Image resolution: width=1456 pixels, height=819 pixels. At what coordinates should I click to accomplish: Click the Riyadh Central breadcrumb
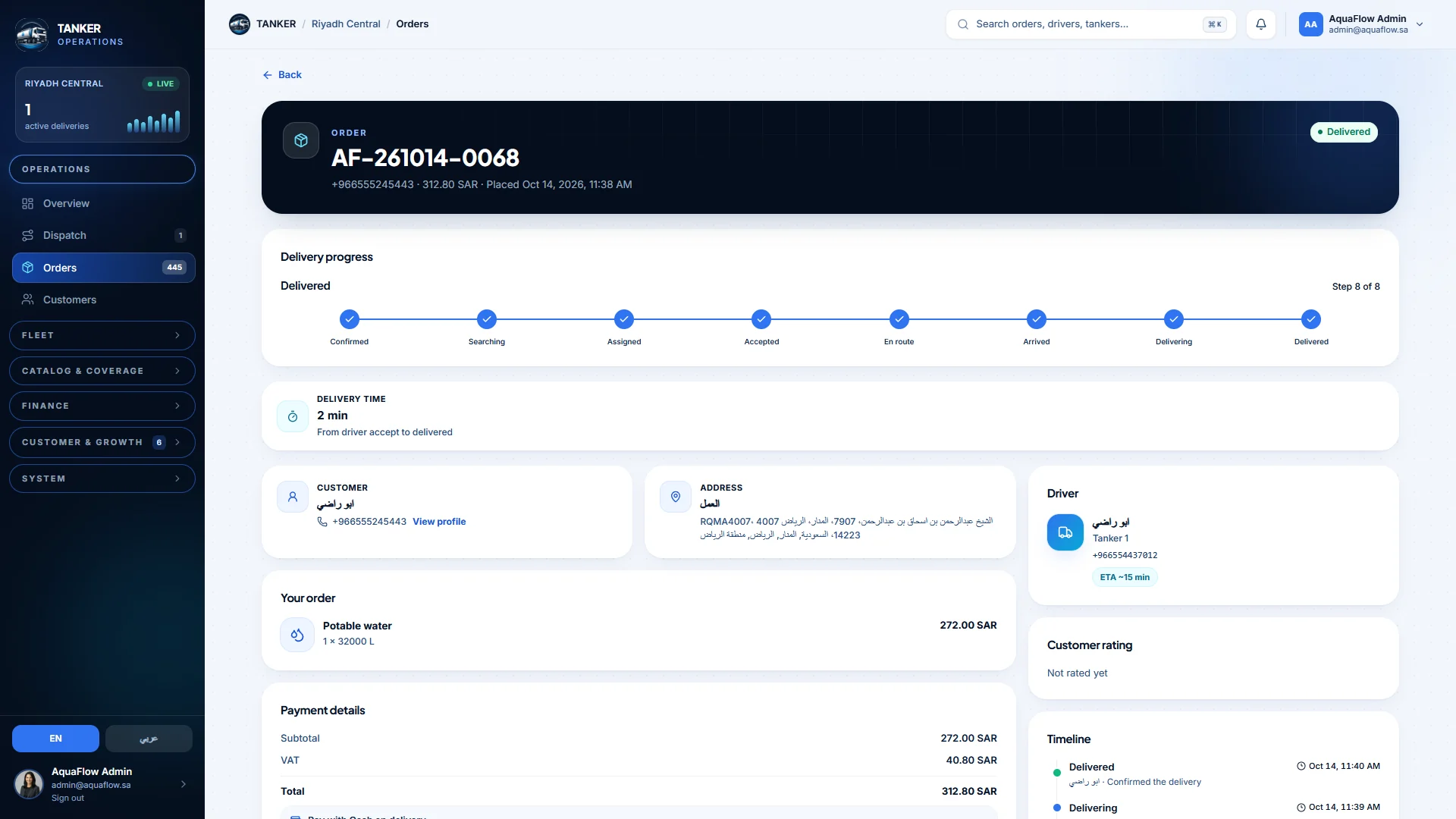coord(346,24)
